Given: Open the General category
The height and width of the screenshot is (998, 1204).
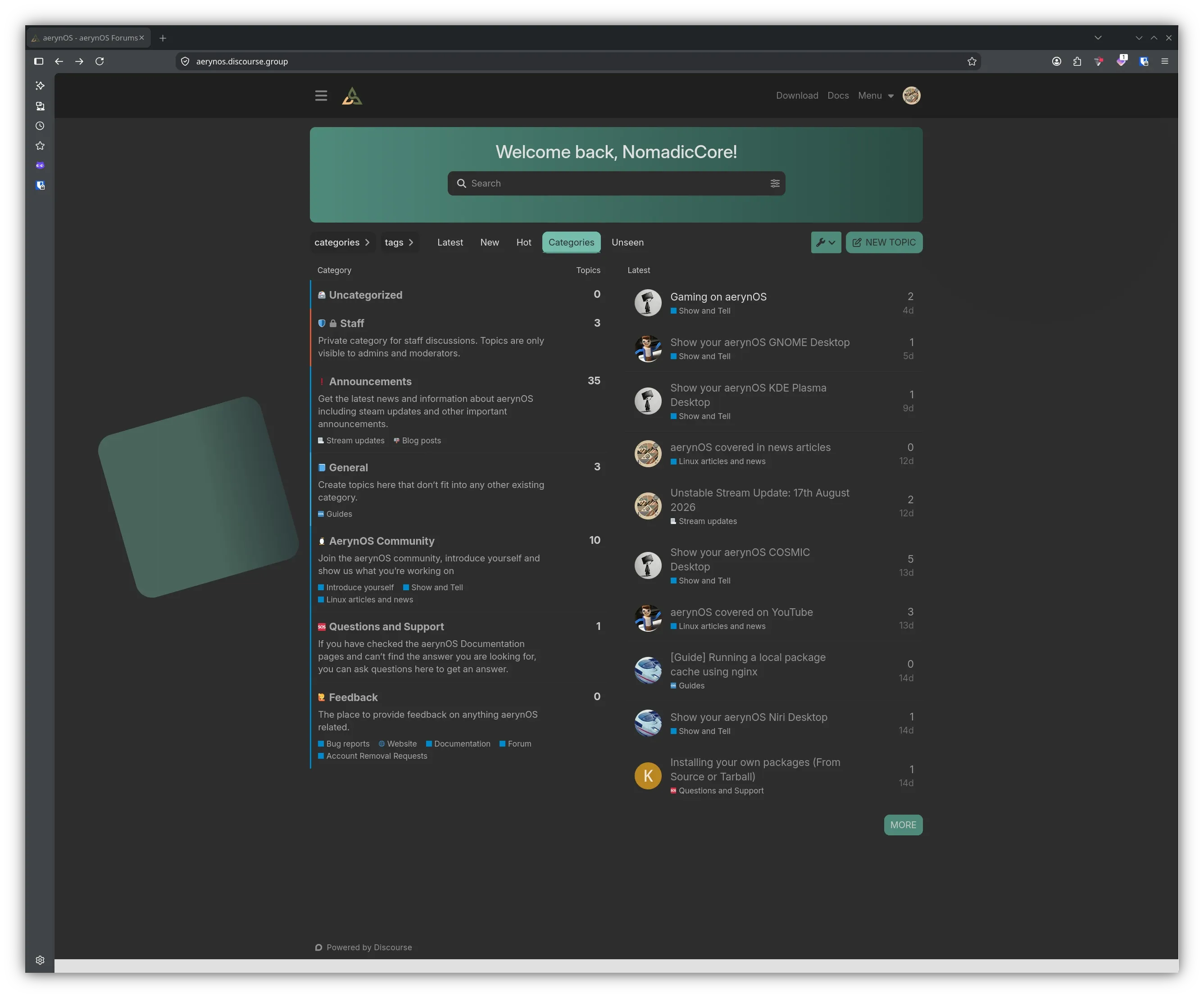Looking at the screenshot, I should pyautogui.click(x=348, y=467).
